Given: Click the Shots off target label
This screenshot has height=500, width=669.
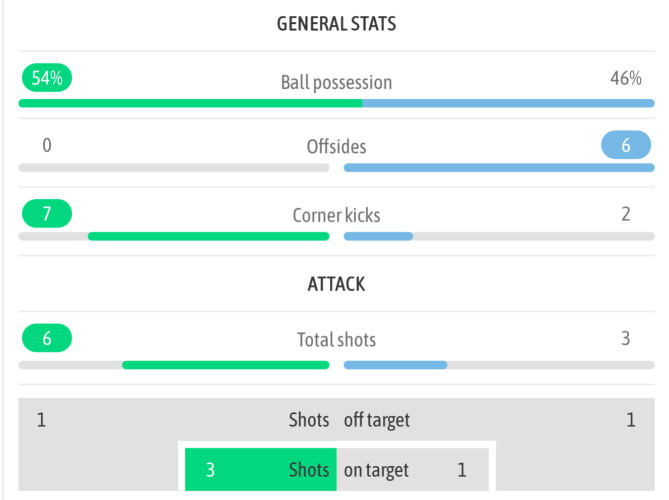Looking at the screenshot, I should (x=349, y=420).
